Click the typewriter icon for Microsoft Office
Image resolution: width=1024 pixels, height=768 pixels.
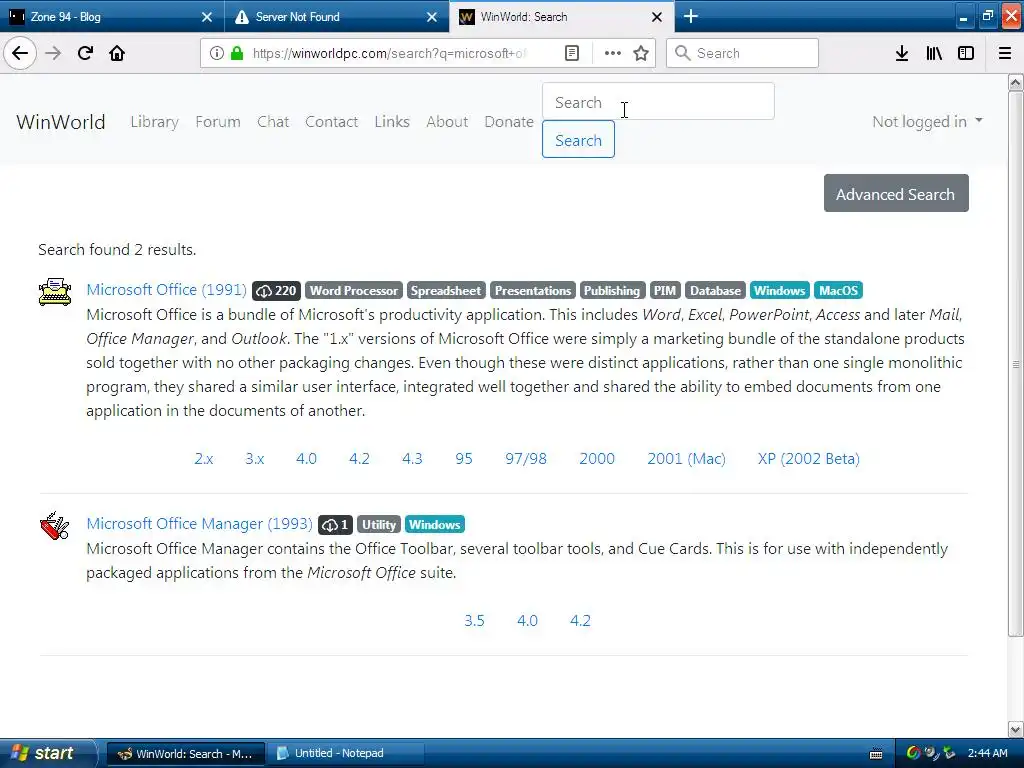55,292
